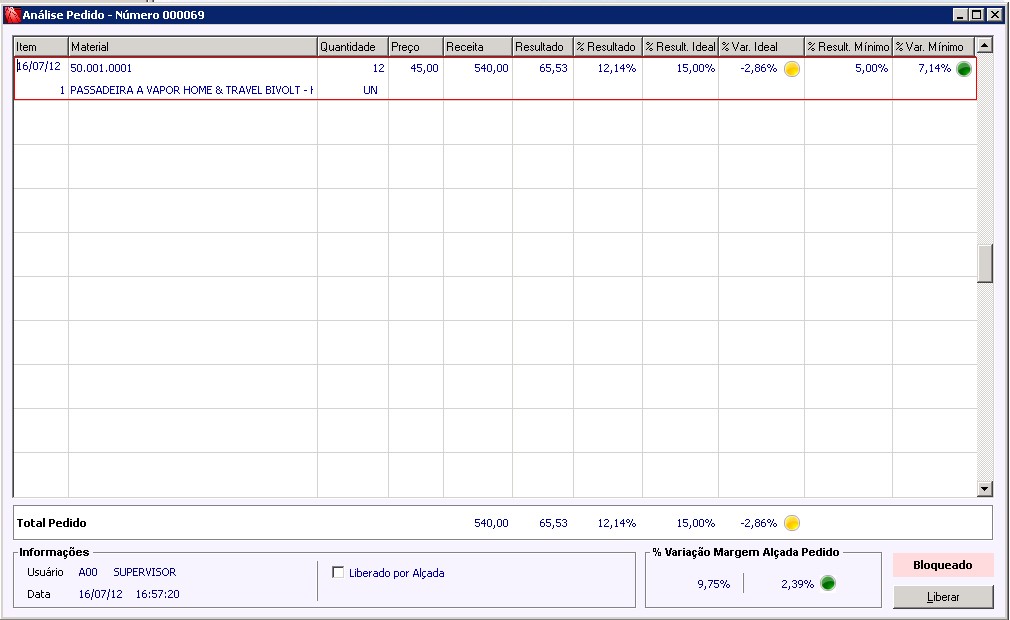1010x620 pixels.
Task: Click the Data value 16/07/12
Action: 100,594
